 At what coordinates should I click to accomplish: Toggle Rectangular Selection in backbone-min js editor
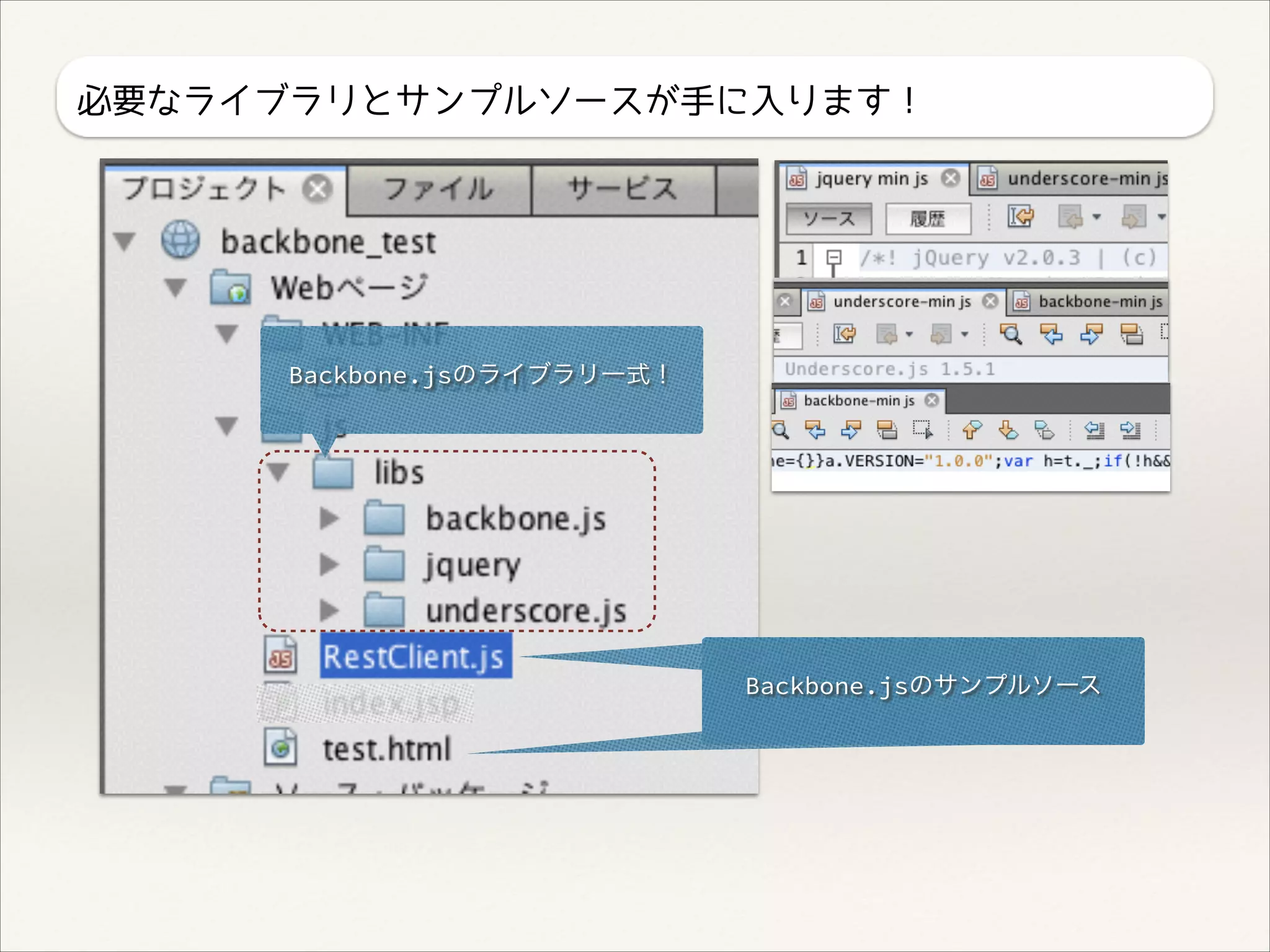[x=923, y=430]
